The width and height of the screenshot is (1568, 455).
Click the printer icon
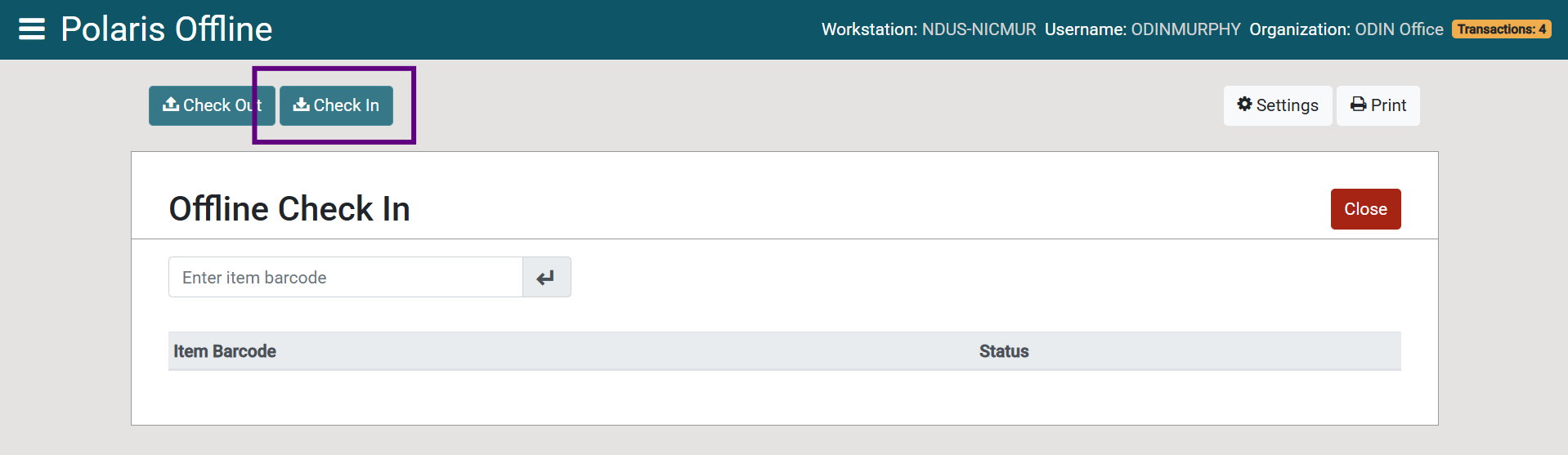click(x=1358, y=105)
